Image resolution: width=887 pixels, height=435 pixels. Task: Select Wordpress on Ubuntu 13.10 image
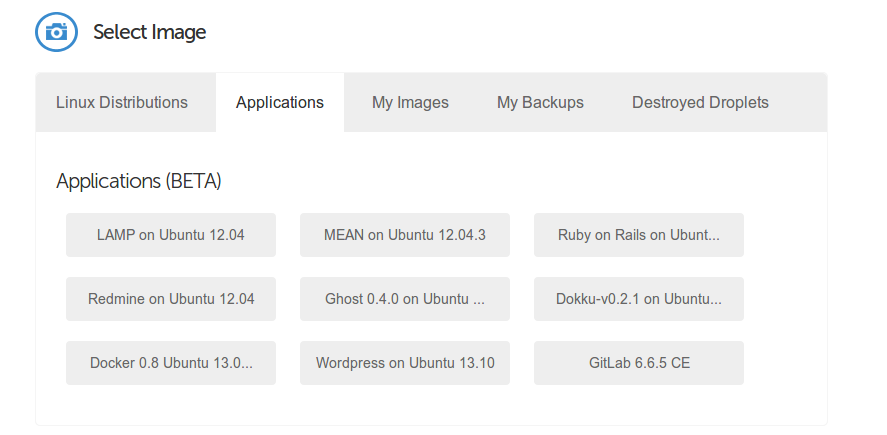(405, 363)
